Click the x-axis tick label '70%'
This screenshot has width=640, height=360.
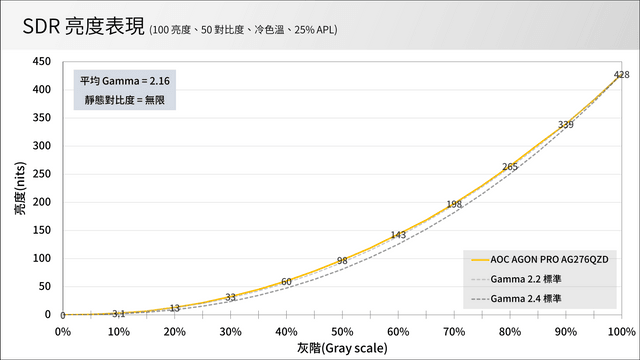tap(454, 332)
